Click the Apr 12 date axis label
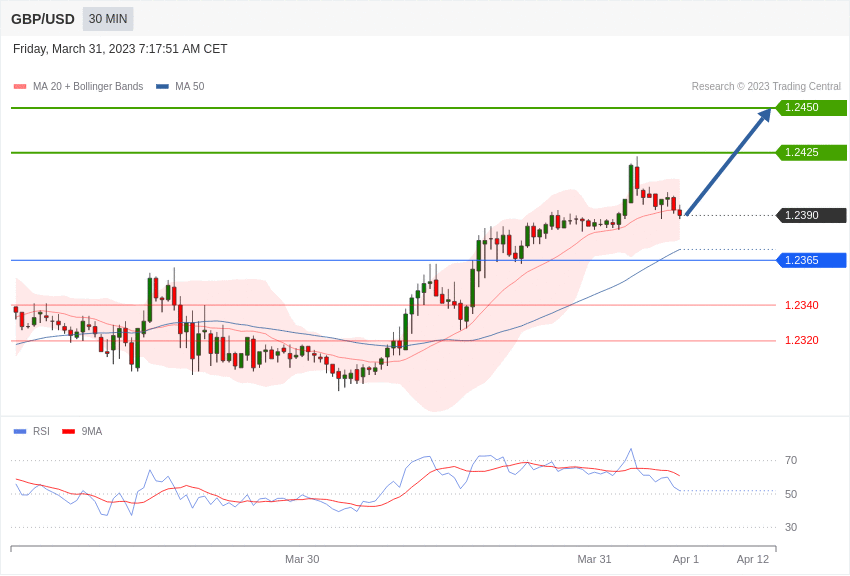Image resolution: width=850 pixels, height=576 pixels. [753, 559]
